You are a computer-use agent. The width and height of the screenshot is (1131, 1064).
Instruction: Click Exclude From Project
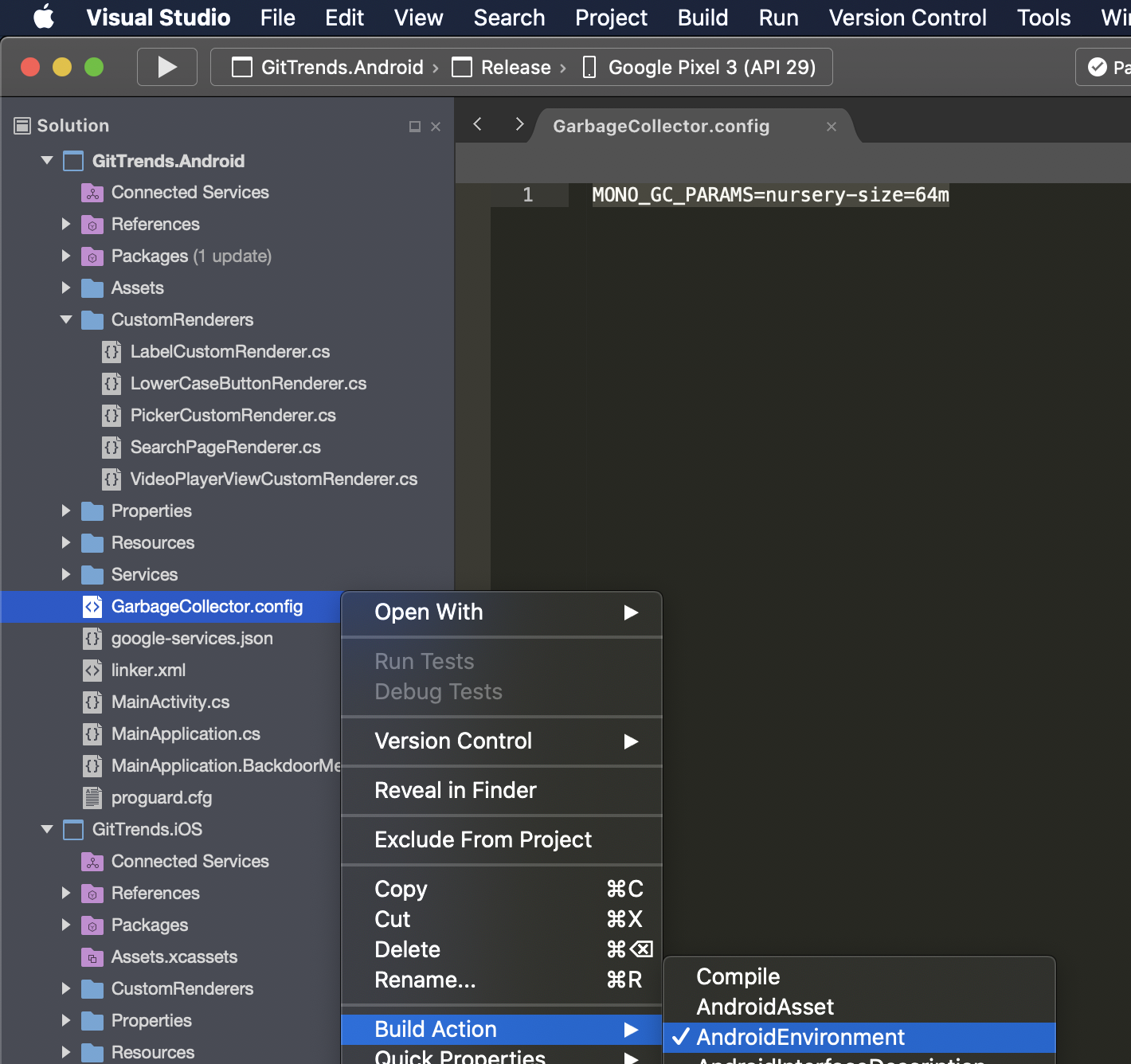[x=502, y=840]
